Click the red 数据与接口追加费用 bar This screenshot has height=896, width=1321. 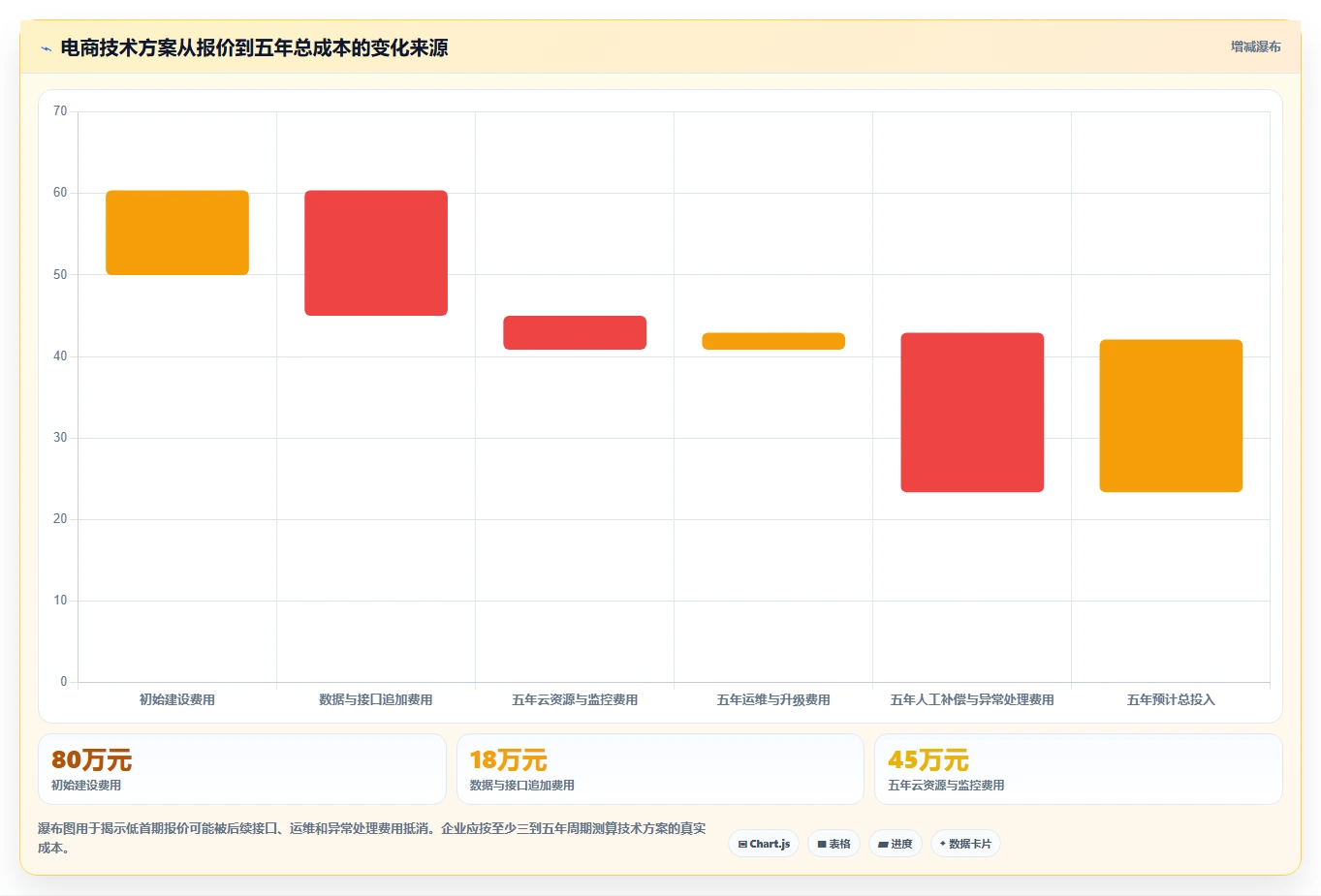coord(376,253)
